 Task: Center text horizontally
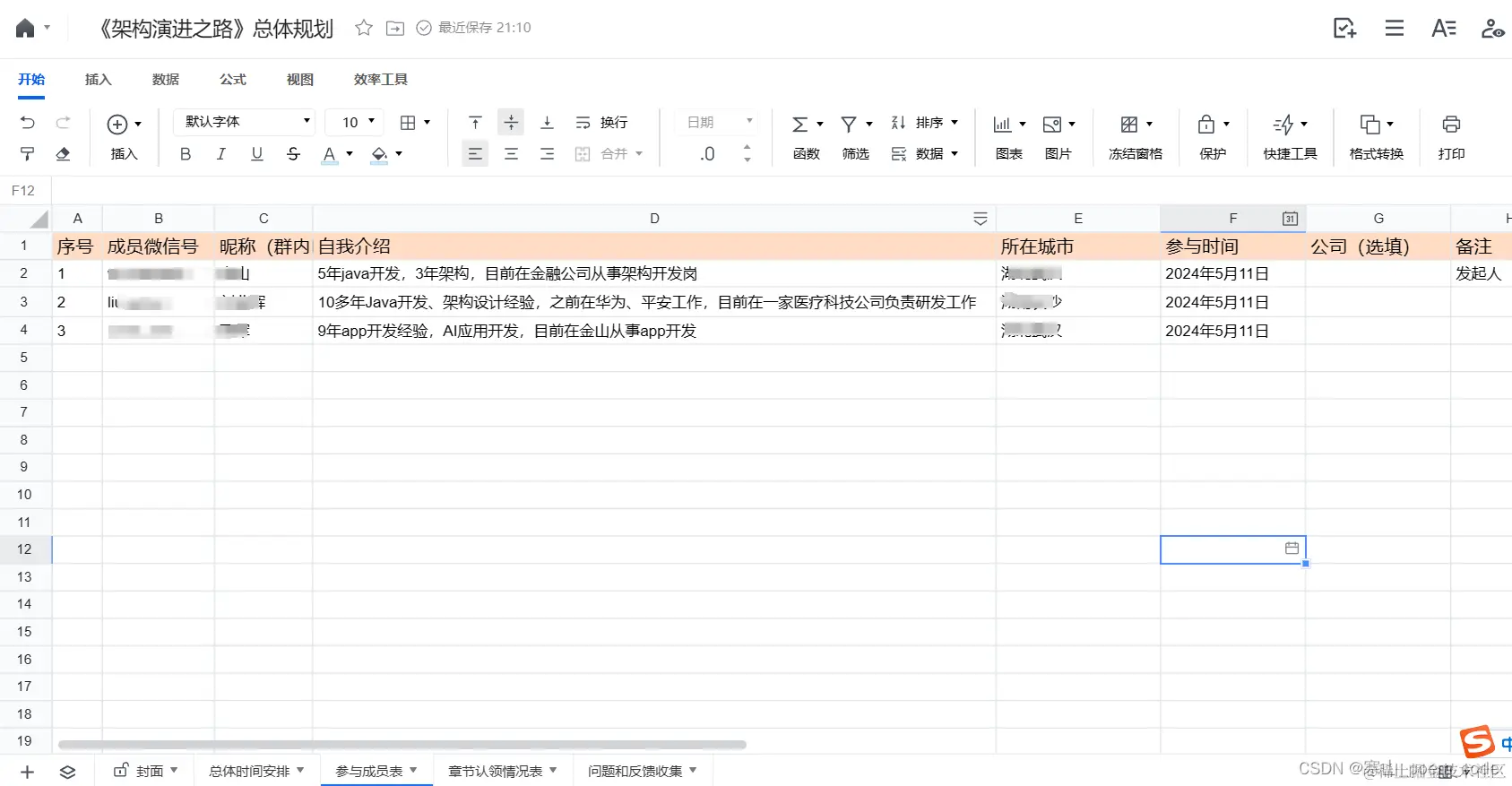(511, 154)
